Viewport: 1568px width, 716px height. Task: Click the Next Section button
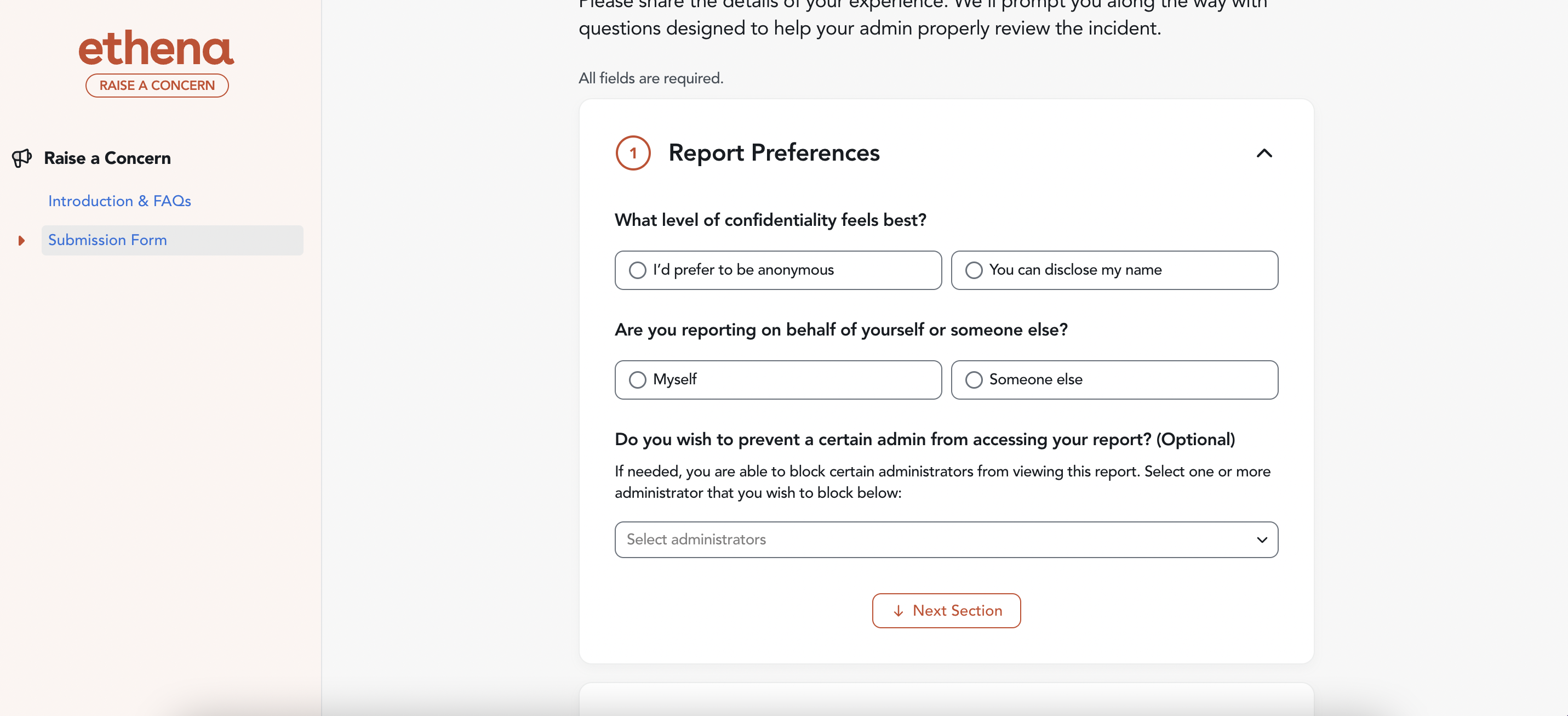click(x=946, y=611)
